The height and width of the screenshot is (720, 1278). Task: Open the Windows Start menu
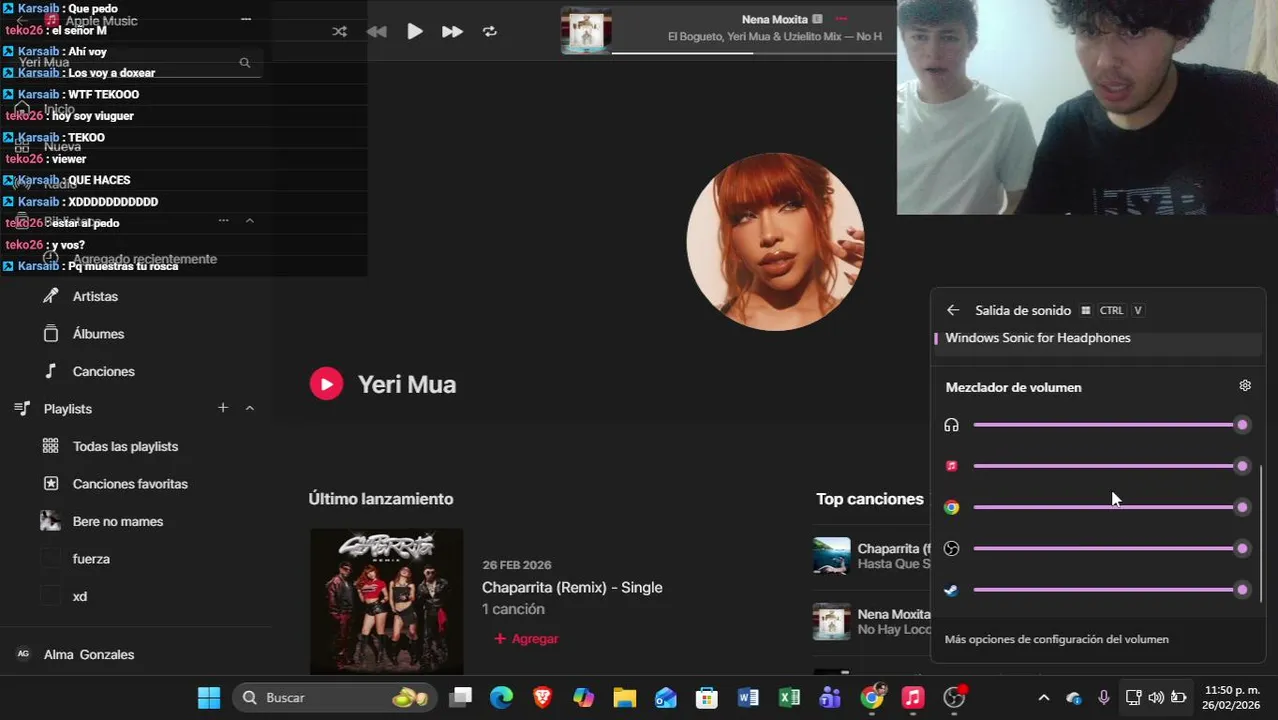(x=209, y=697)
